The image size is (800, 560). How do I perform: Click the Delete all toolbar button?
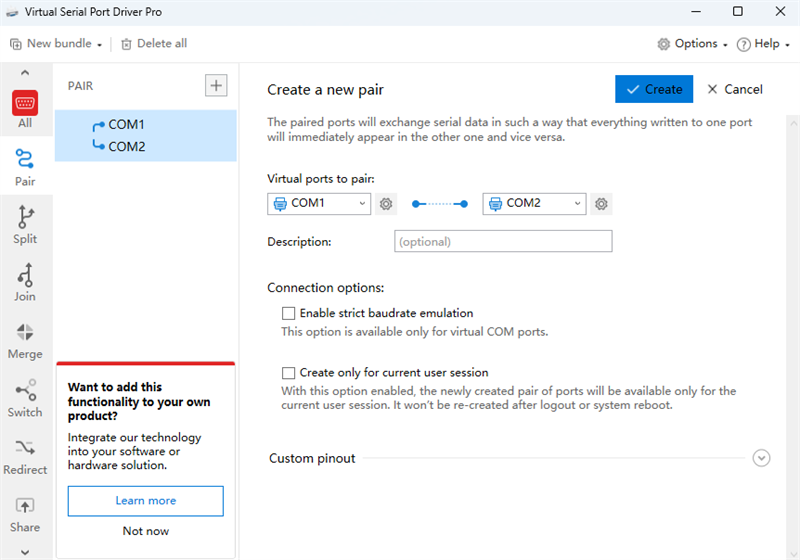coord(154,44)
